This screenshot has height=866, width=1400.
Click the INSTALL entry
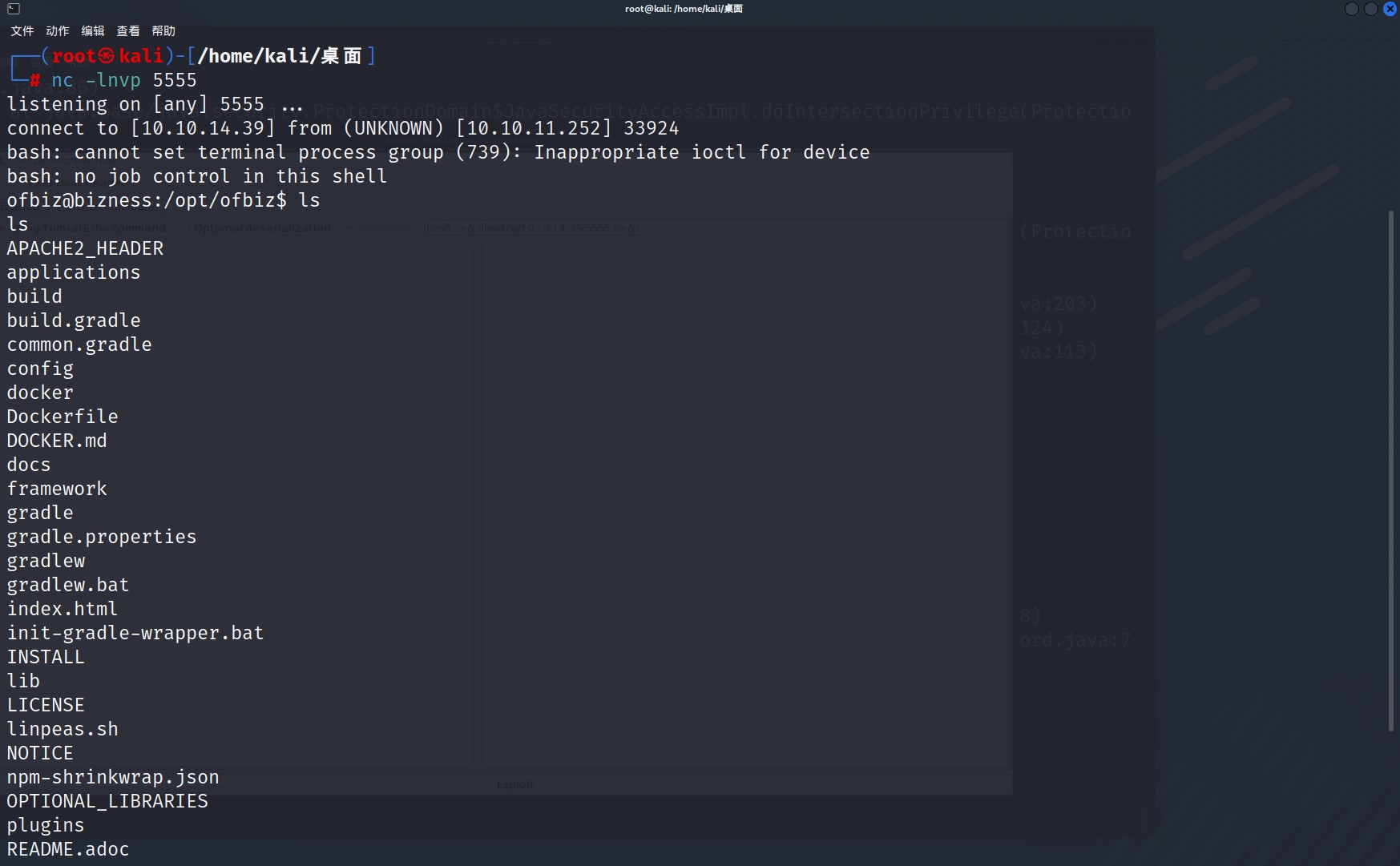pos(46,657)
